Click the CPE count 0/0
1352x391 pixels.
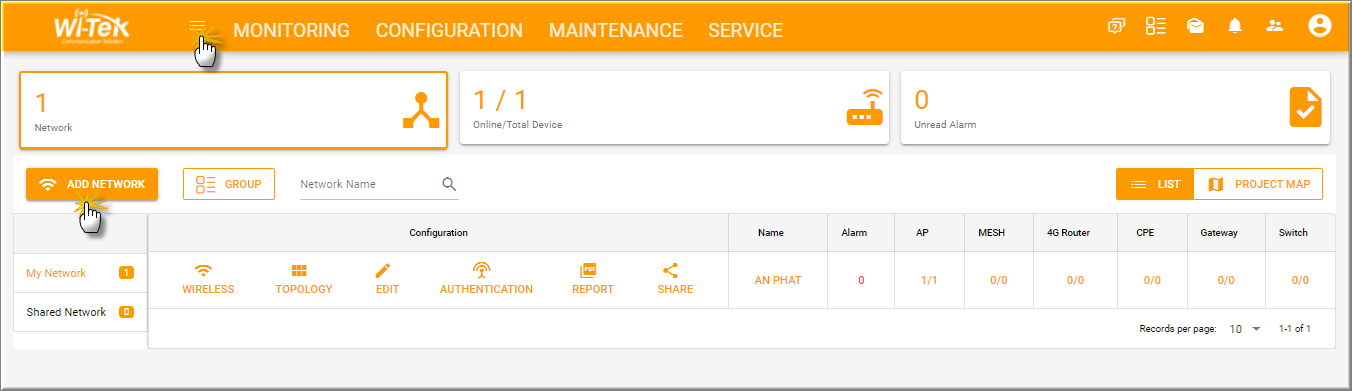point(1152,280)
